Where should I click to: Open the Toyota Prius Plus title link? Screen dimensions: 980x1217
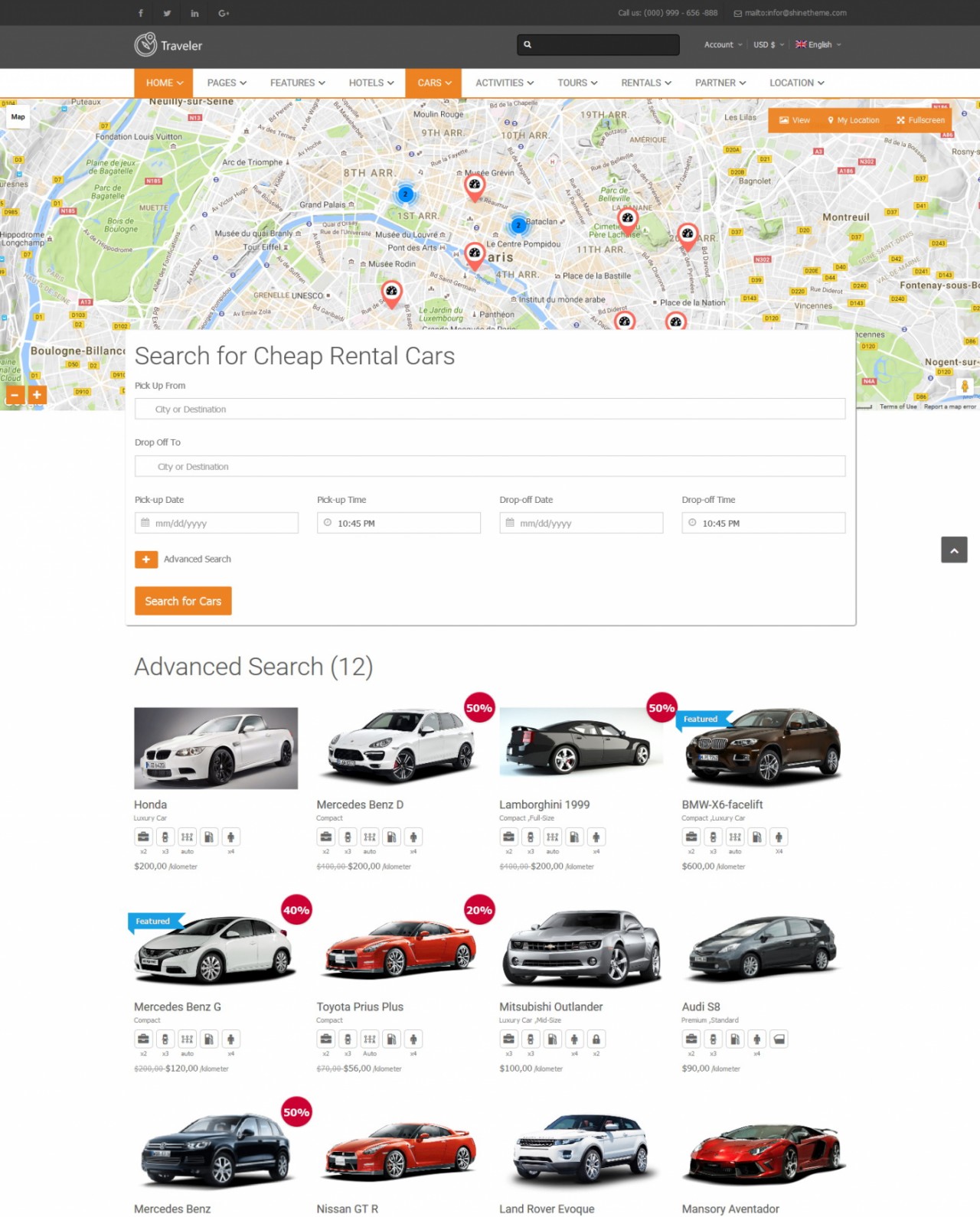pos(360,1007)
